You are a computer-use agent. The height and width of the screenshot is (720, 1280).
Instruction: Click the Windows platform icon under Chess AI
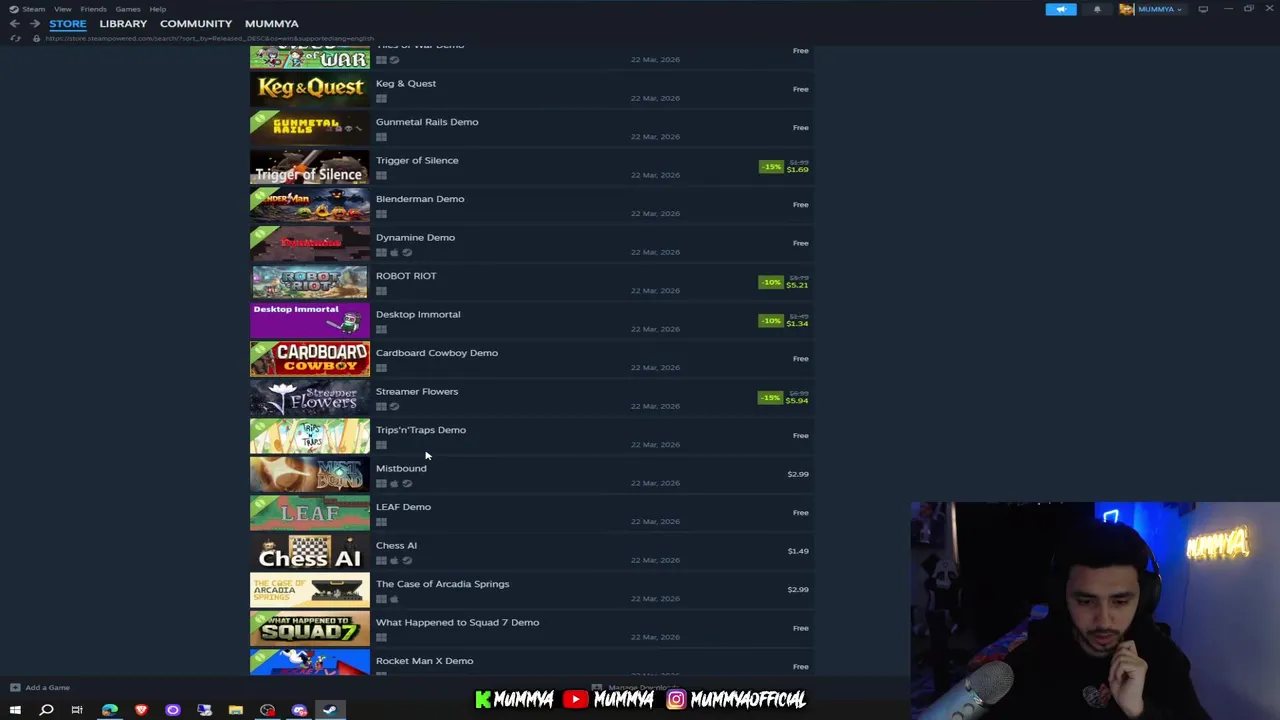click(381, 560)
